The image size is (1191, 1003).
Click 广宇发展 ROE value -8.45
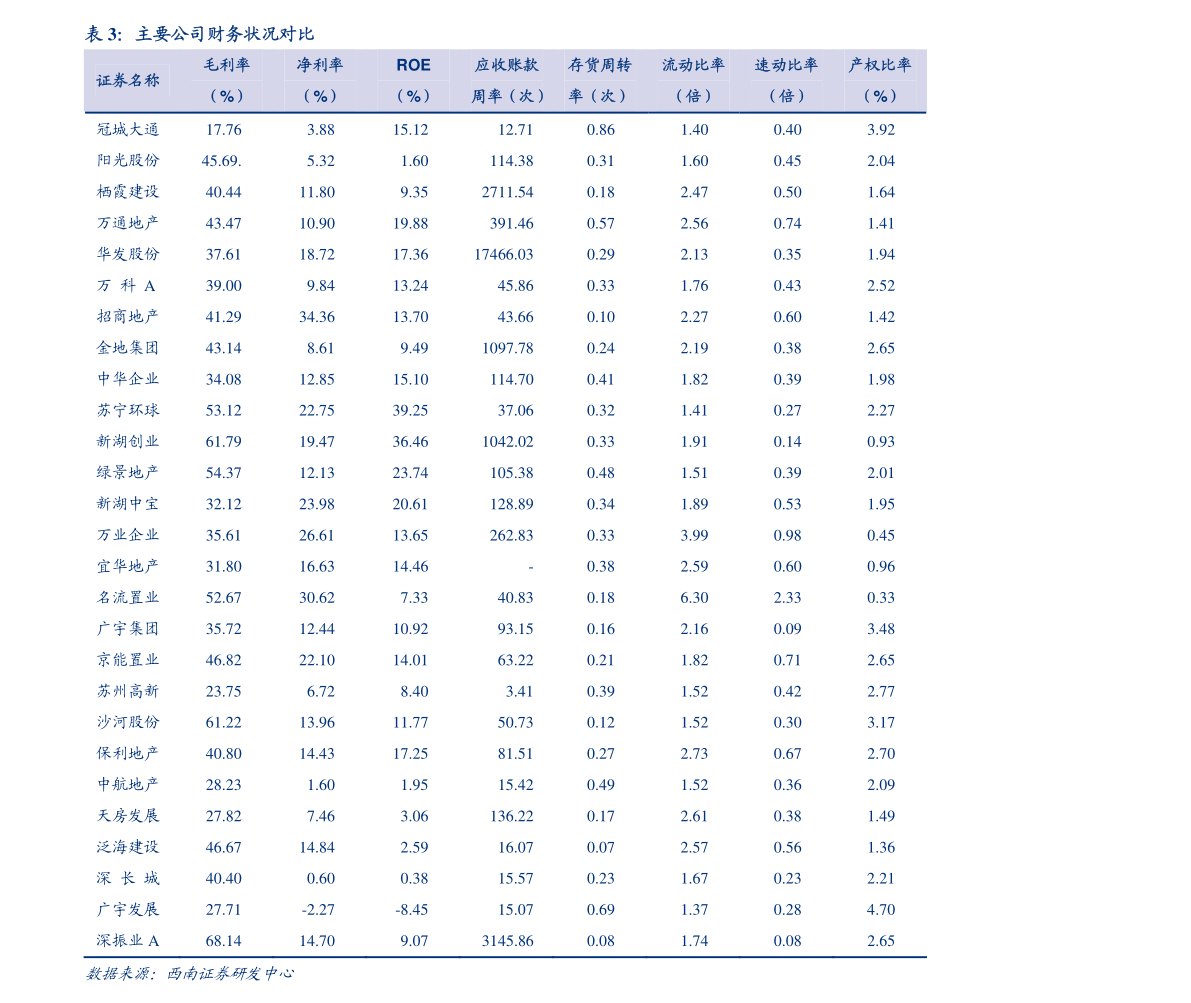tap(411, 910)
